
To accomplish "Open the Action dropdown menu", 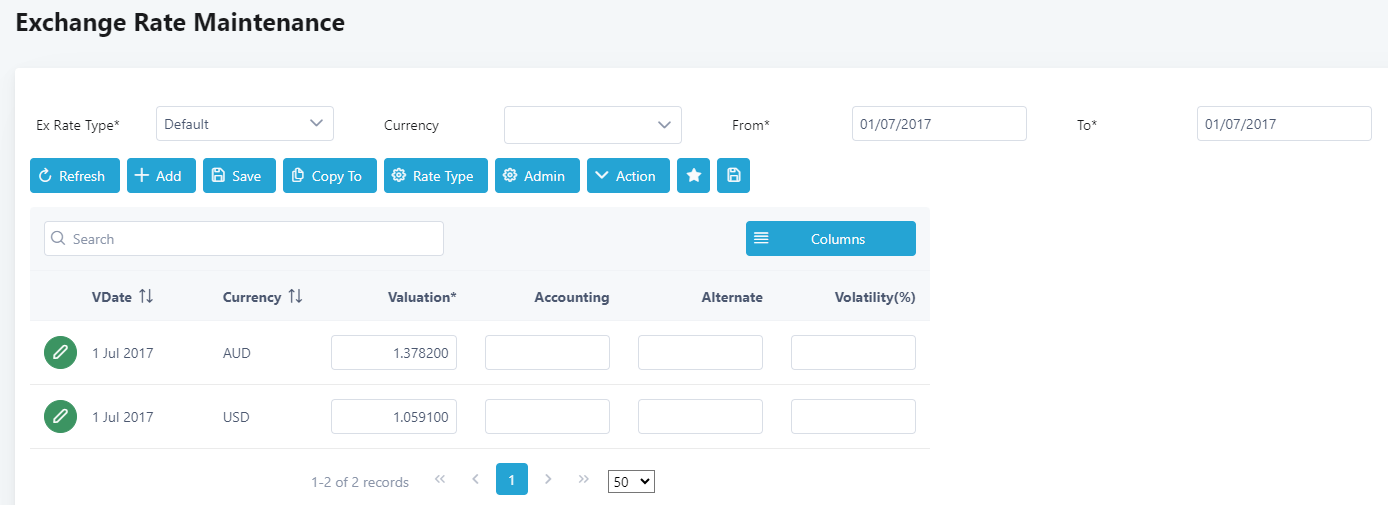I will (628, 176).
